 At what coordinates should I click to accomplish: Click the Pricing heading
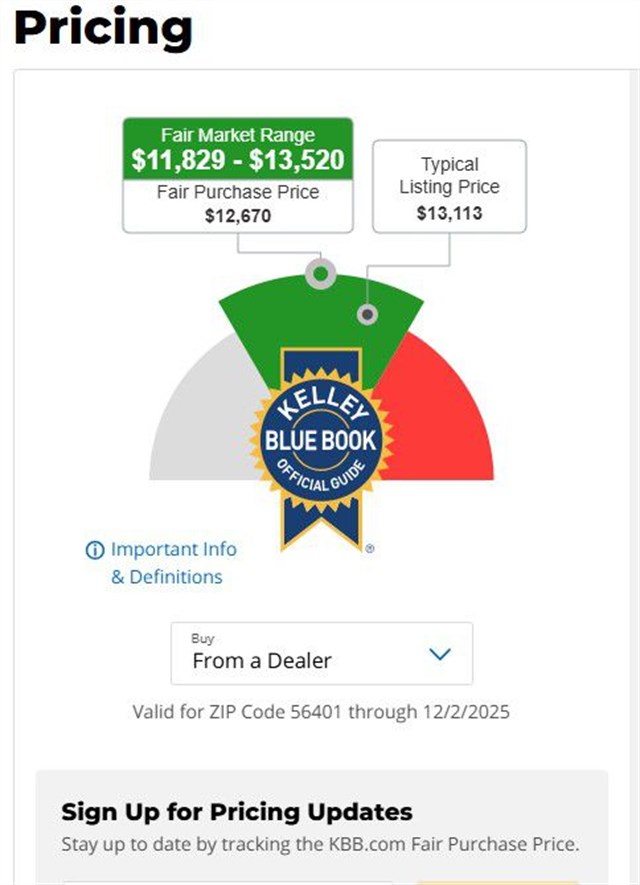click(103, 29)
